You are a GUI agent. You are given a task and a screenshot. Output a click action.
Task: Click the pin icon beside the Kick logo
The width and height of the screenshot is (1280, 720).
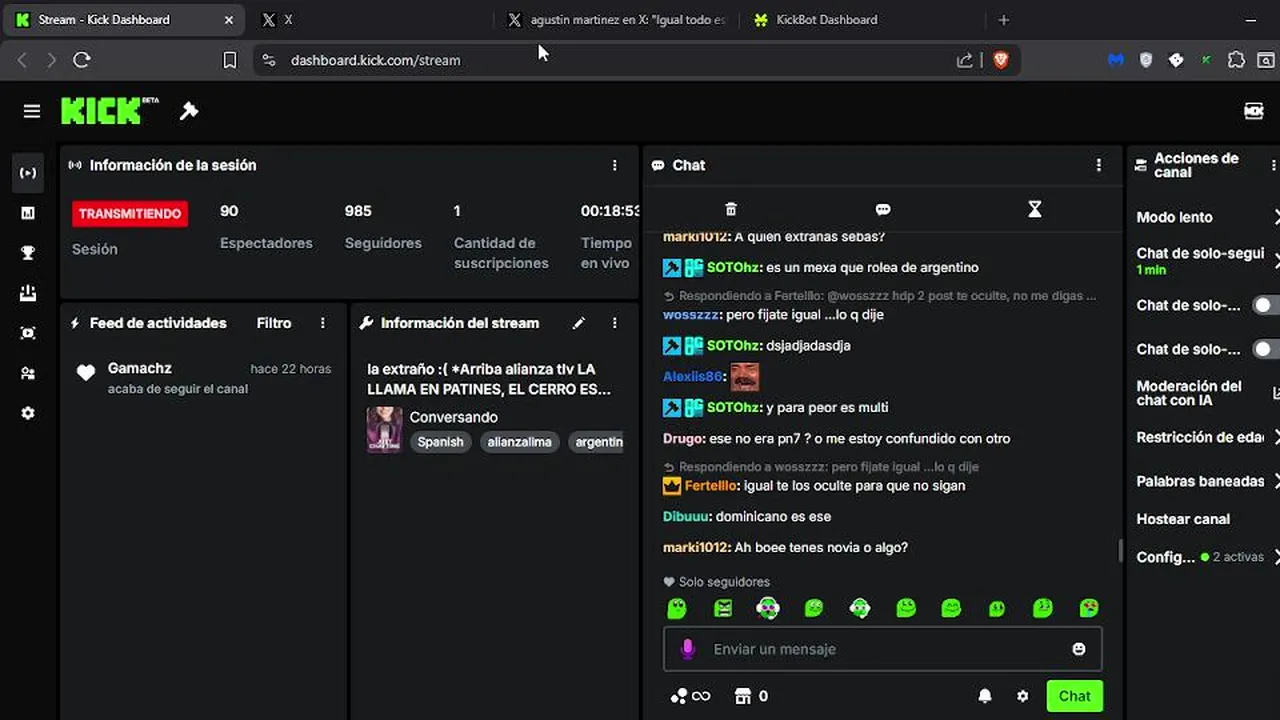[189, 111]
